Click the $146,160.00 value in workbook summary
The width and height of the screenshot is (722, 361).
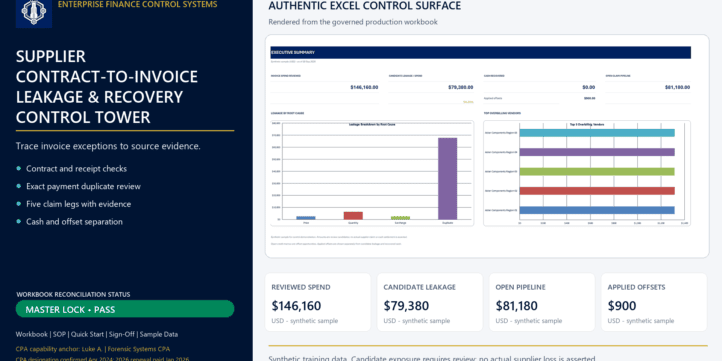coord(364,87)
